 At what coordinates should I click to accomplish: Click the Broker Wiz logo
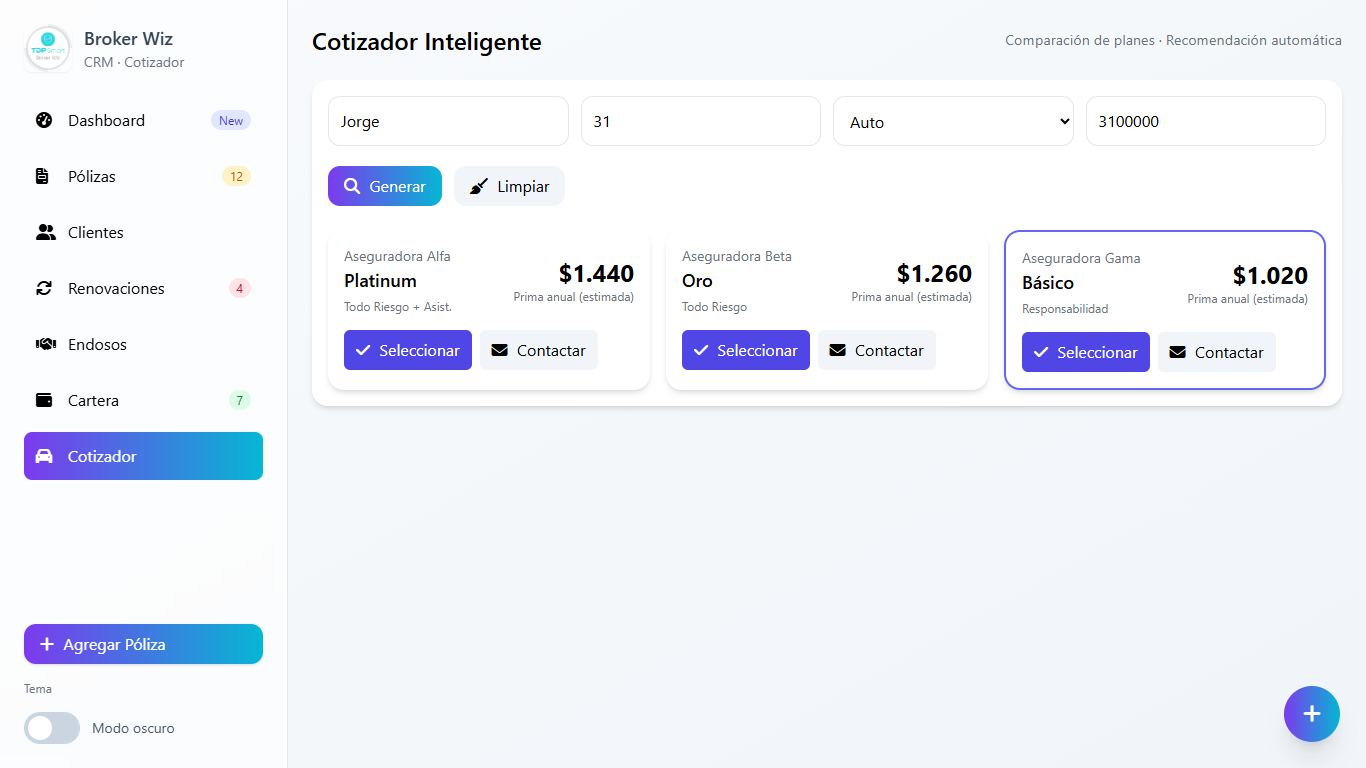tap(47, 49)
